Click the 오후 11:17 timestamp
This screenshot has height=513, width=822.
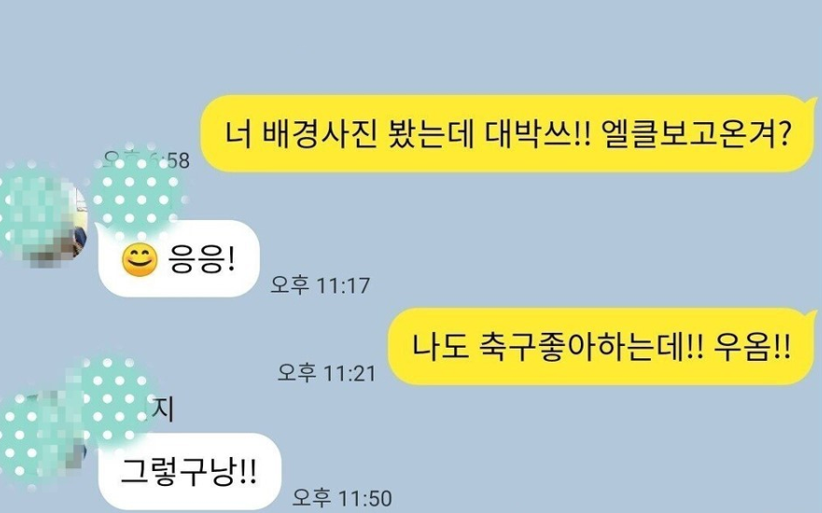[x=320, y=286]
